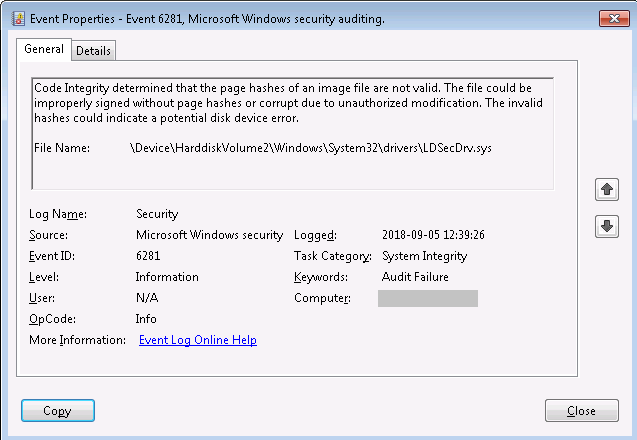Click the down arrow for next event
Viewport: 637px width, 440px height.
point(606,227)
